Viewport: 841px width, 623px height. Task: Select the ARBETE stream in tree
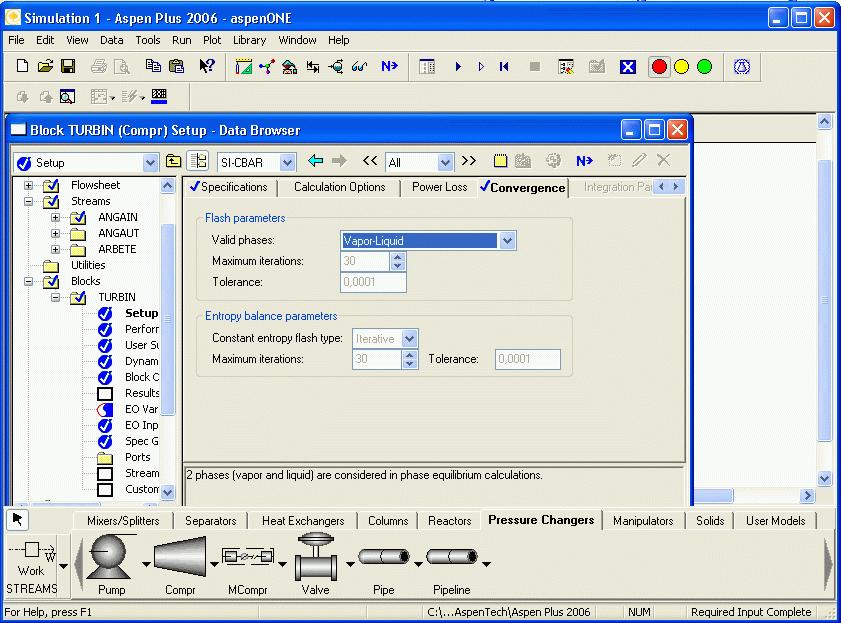(117, 249)
